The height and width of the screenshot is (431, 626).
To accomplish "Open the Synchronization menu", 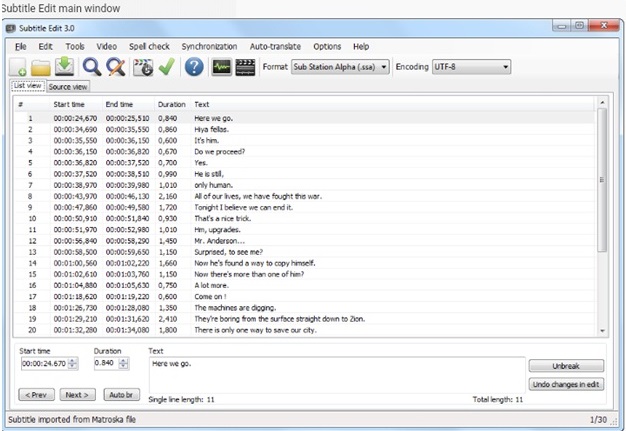I will [209, 46].
